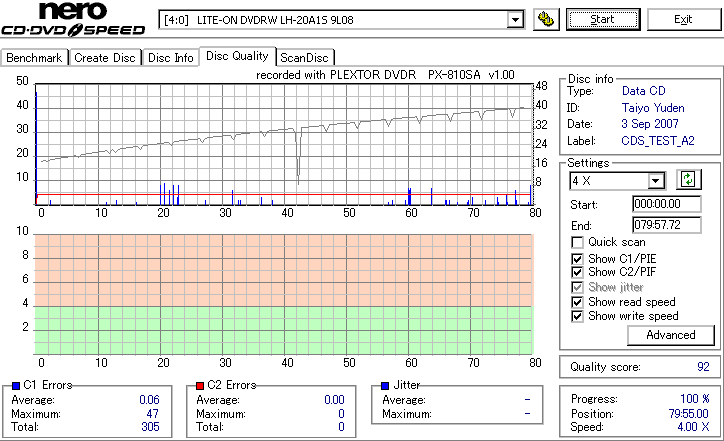Toggle the Show C1/PIE checkbox
Viewport: 724px width, 441px height.
pyautogui.click(x=577, y=259)
